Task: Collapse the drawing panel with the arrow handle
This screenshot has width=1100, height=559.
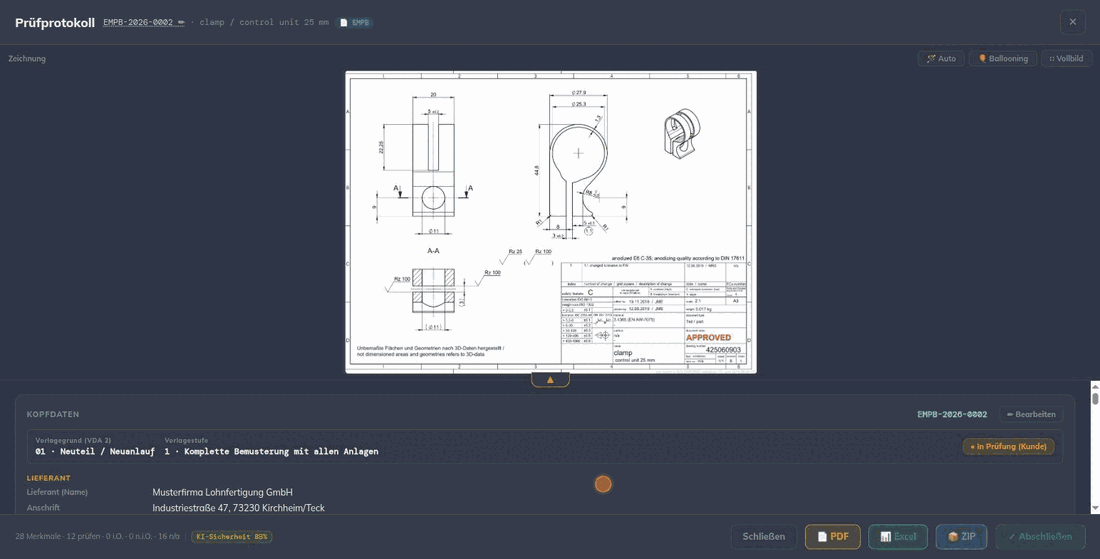Action: 550,379
